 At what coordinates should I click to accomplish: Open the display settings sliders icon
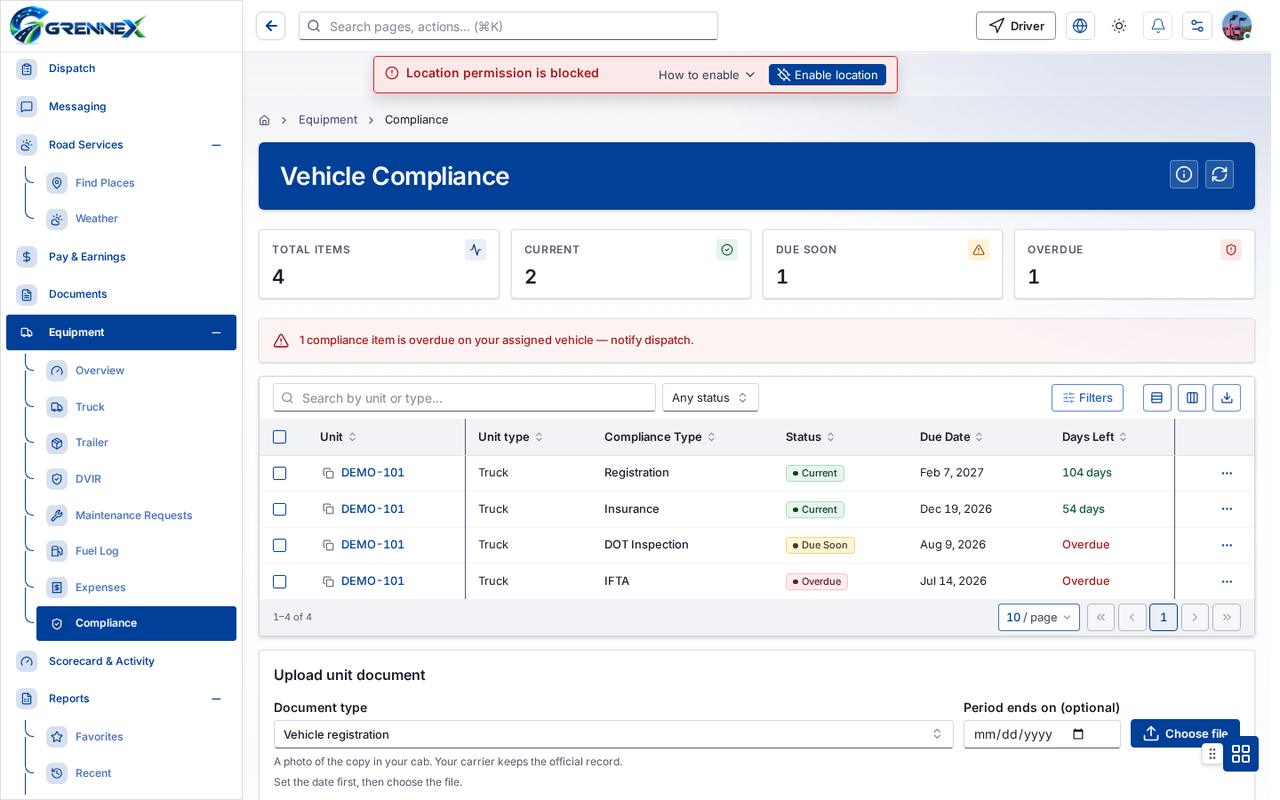coord(1197,26)
